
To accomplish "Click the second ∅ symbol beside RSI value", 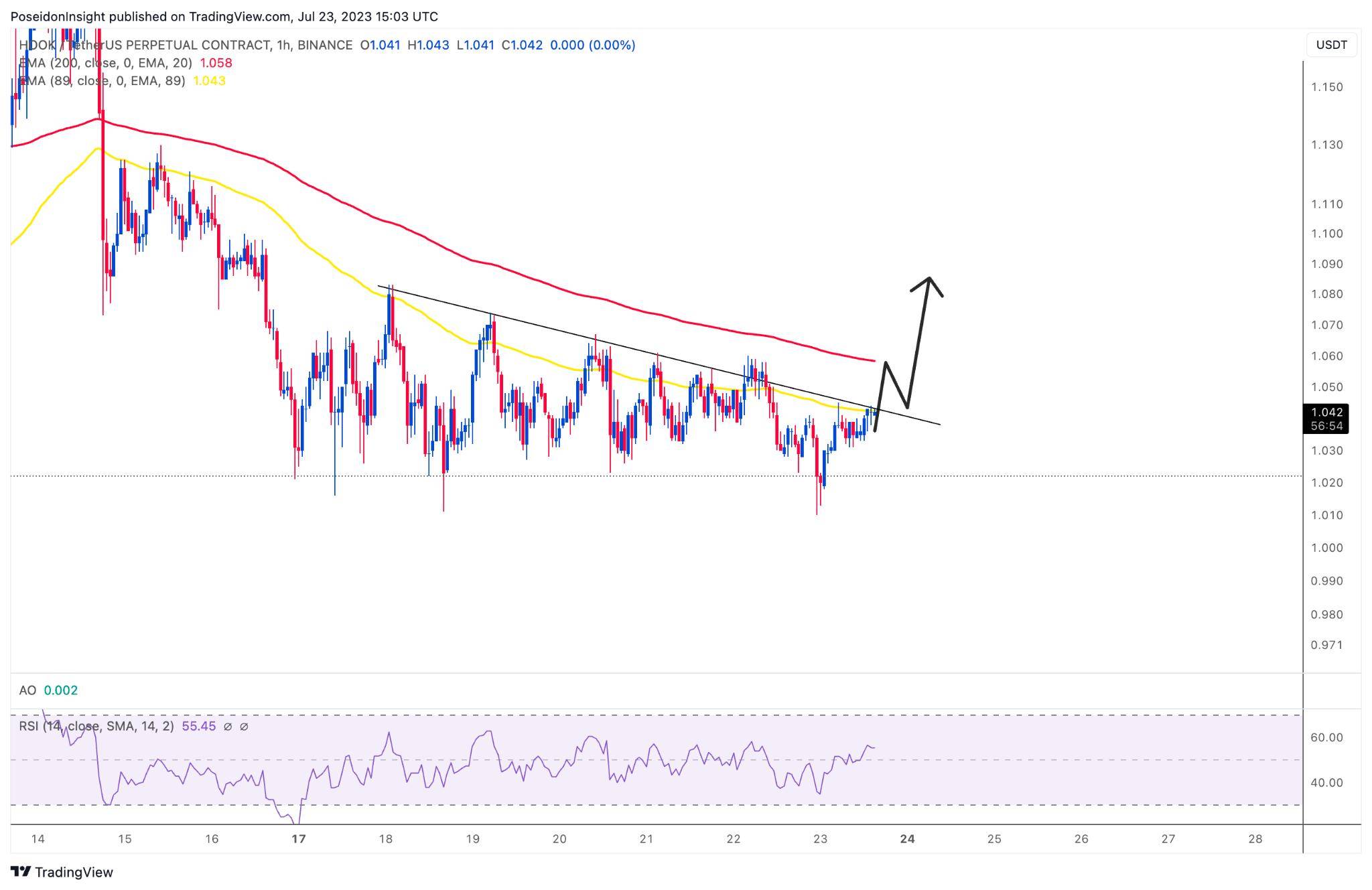I will coord(244,726).
